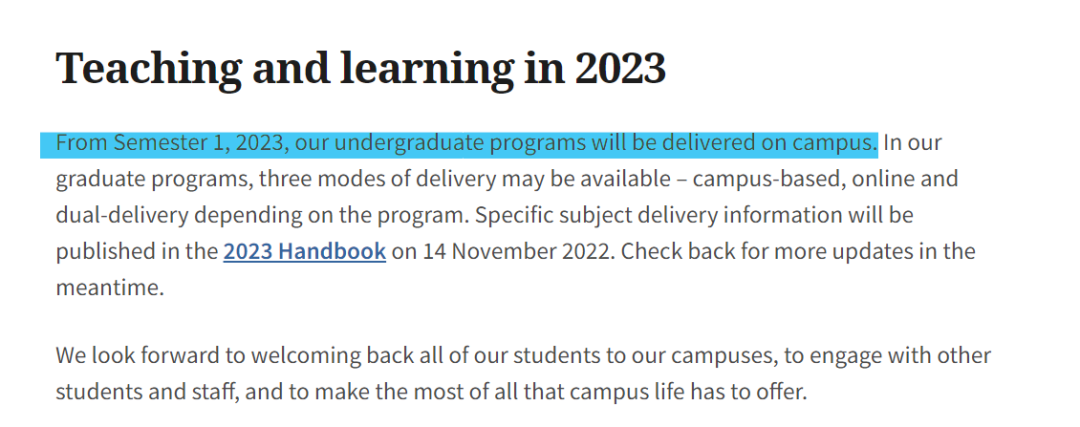Screen dimensions: 1080x427
Task: Click the text '14 November 2022'
Action: [517, 251]
